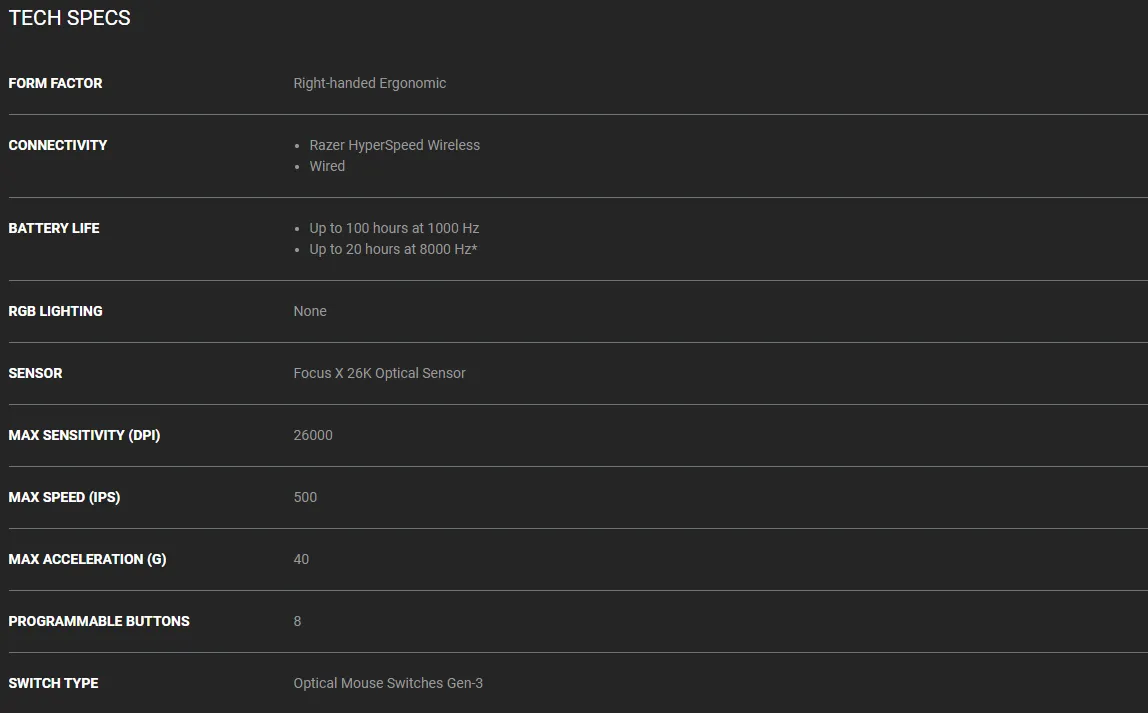This screenshot has width=1148, height=713.
Task: Select the SWITCH TYPE label
Action: 53,683
